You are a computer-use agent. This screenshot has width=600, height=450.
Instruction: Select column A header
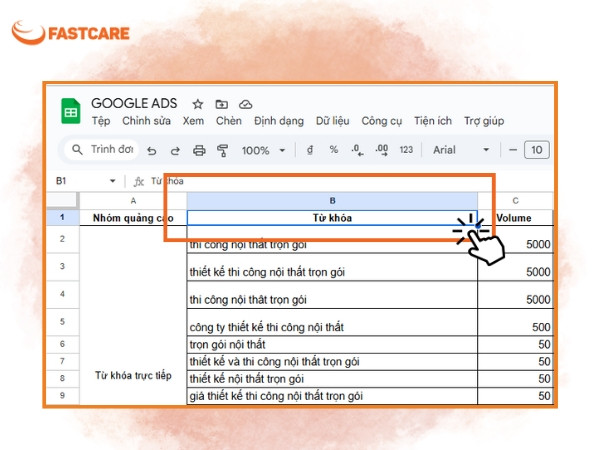pyautogui.click(x=133, y=201)
